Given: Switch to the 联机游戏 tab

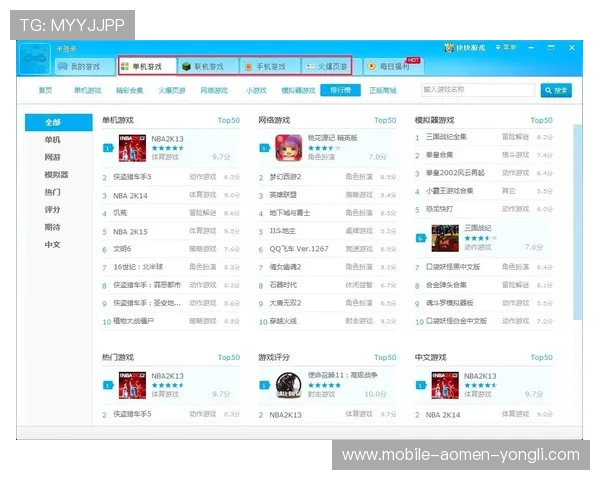Looking at the screenshot, I should click(208, 67).
